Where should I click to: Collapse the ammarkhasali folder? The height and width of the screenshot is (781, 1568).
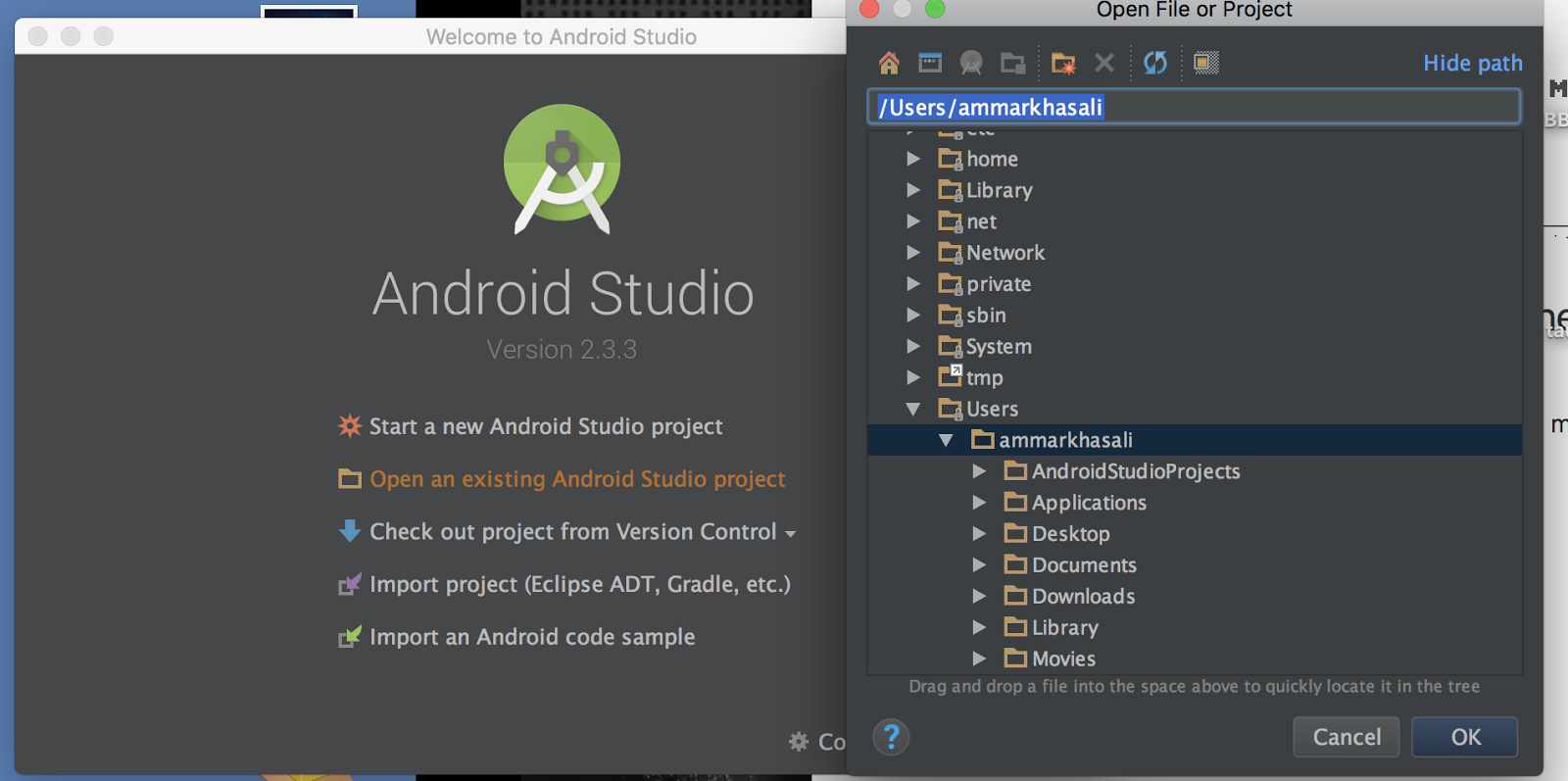click(946, 440)
